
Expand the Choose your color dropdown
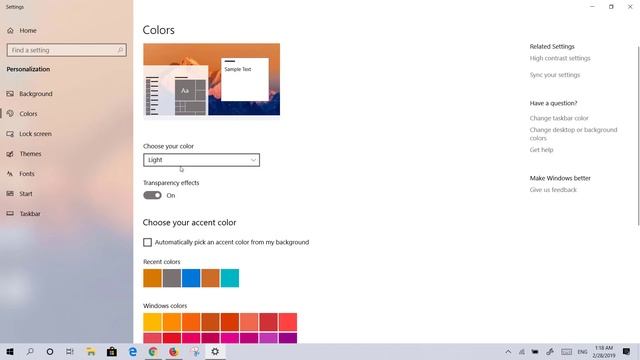tap(201, 160)
